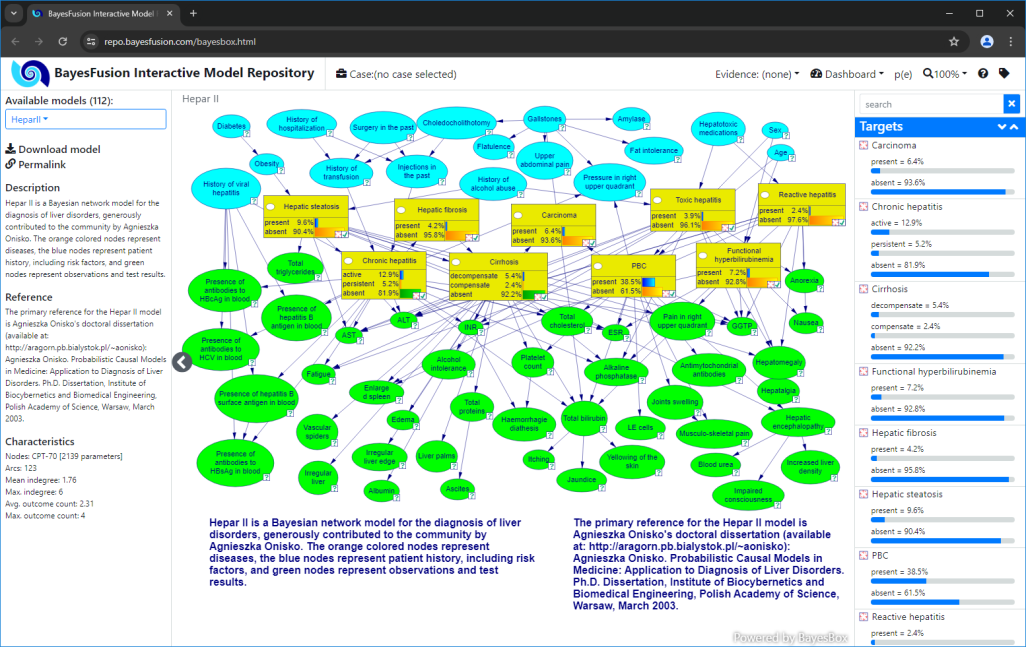Click the Permalink link
Screen dimensions: 1026x647
(x=36, y=164)
